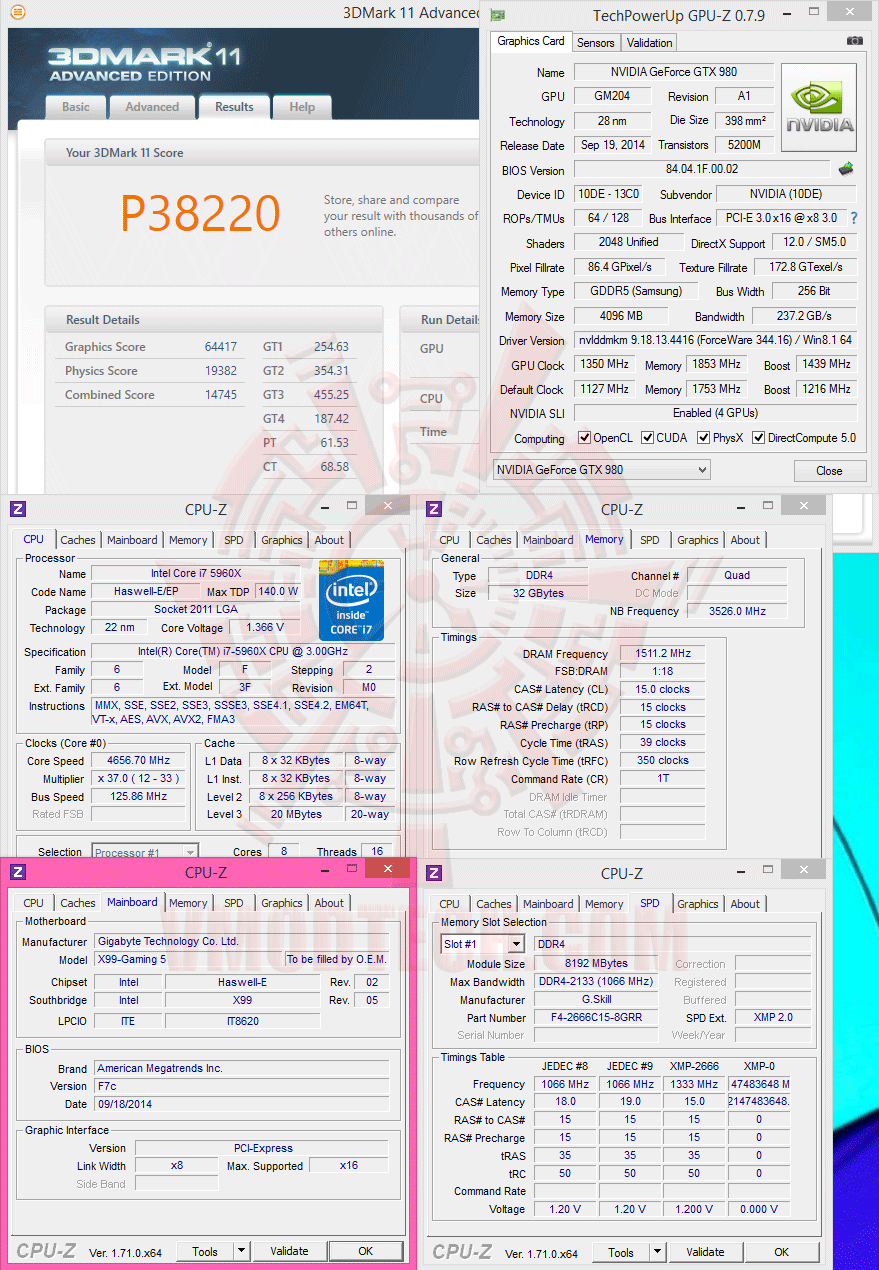Click the Core Voltage value 1.366 V
The height and width of the screenshot is (1270, 879).
tap(265, 628)
